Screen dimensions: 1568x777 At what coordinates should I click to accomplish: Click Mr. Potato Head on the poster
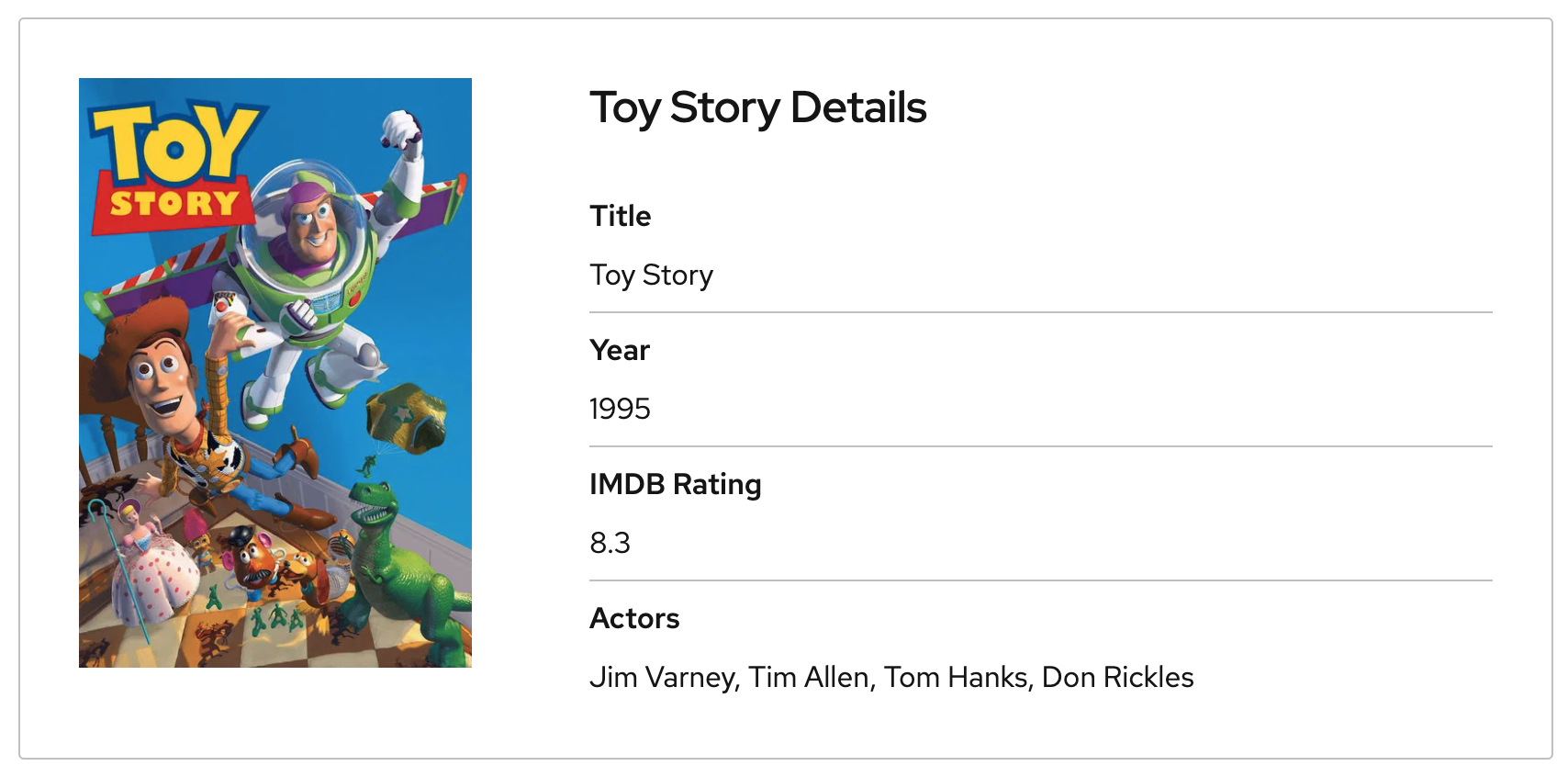(250, 560)
